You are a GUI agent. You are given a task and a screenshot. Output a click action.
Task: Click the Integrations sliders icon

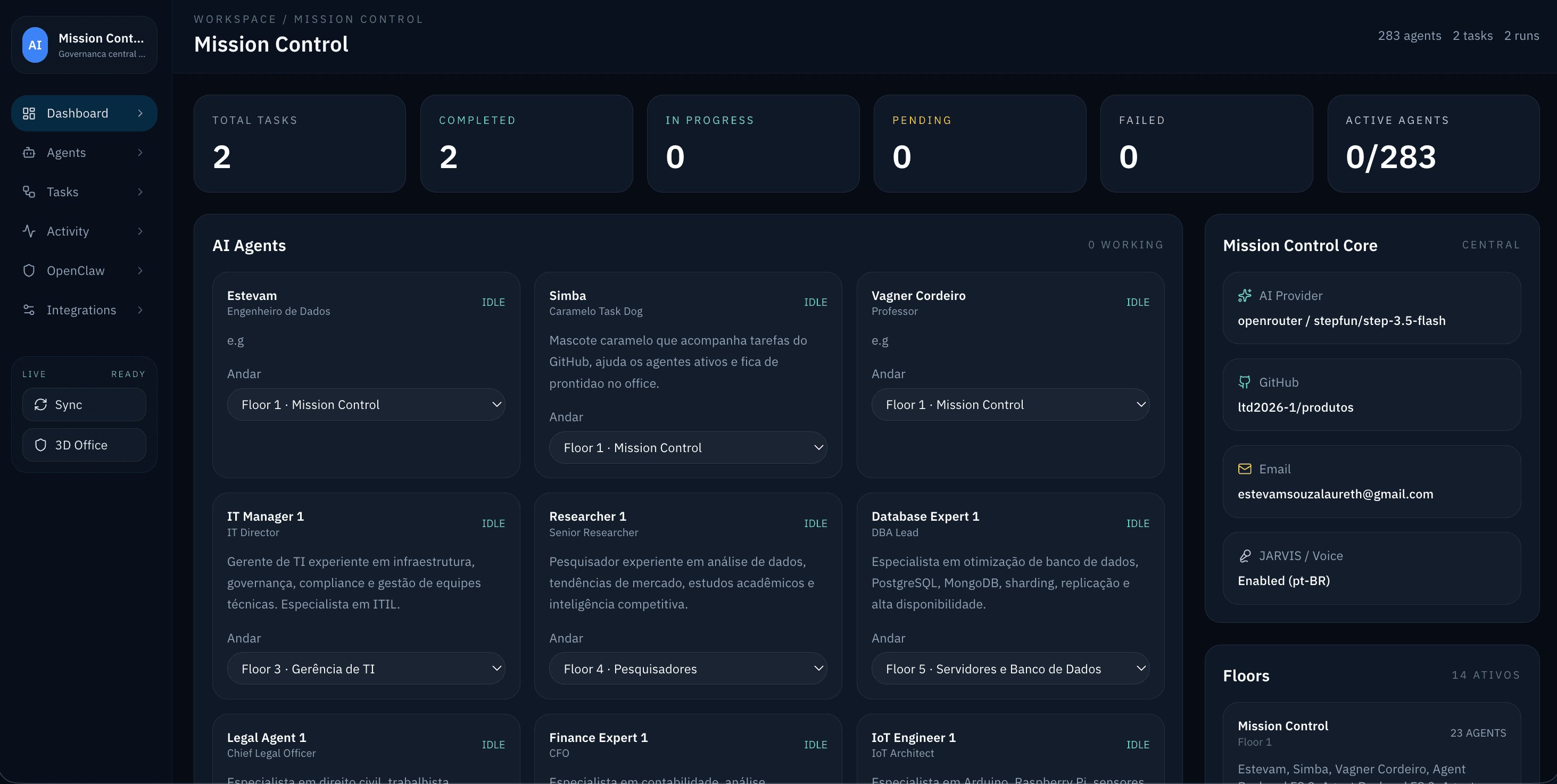click(29, 309)
